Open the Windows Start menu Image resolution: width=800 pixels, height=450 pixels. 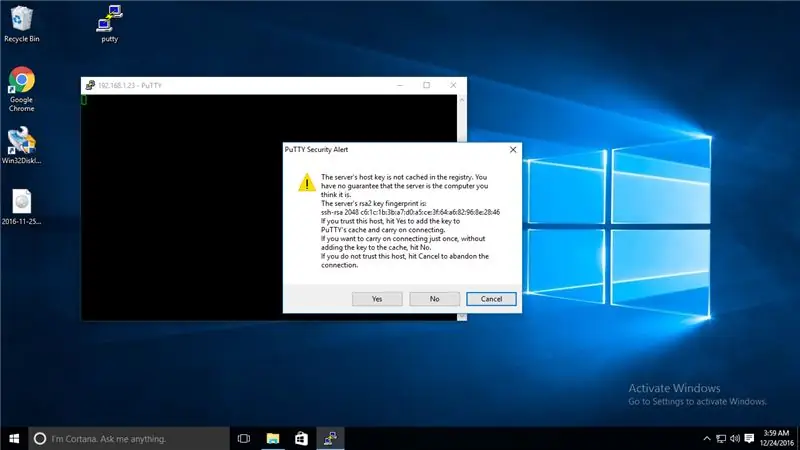(14, 439)
